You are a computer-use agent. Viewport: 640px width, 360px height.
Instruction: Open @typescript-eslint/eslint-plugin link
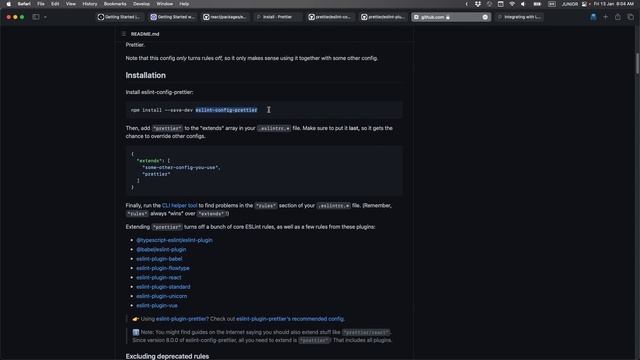[x=174, y=240]
